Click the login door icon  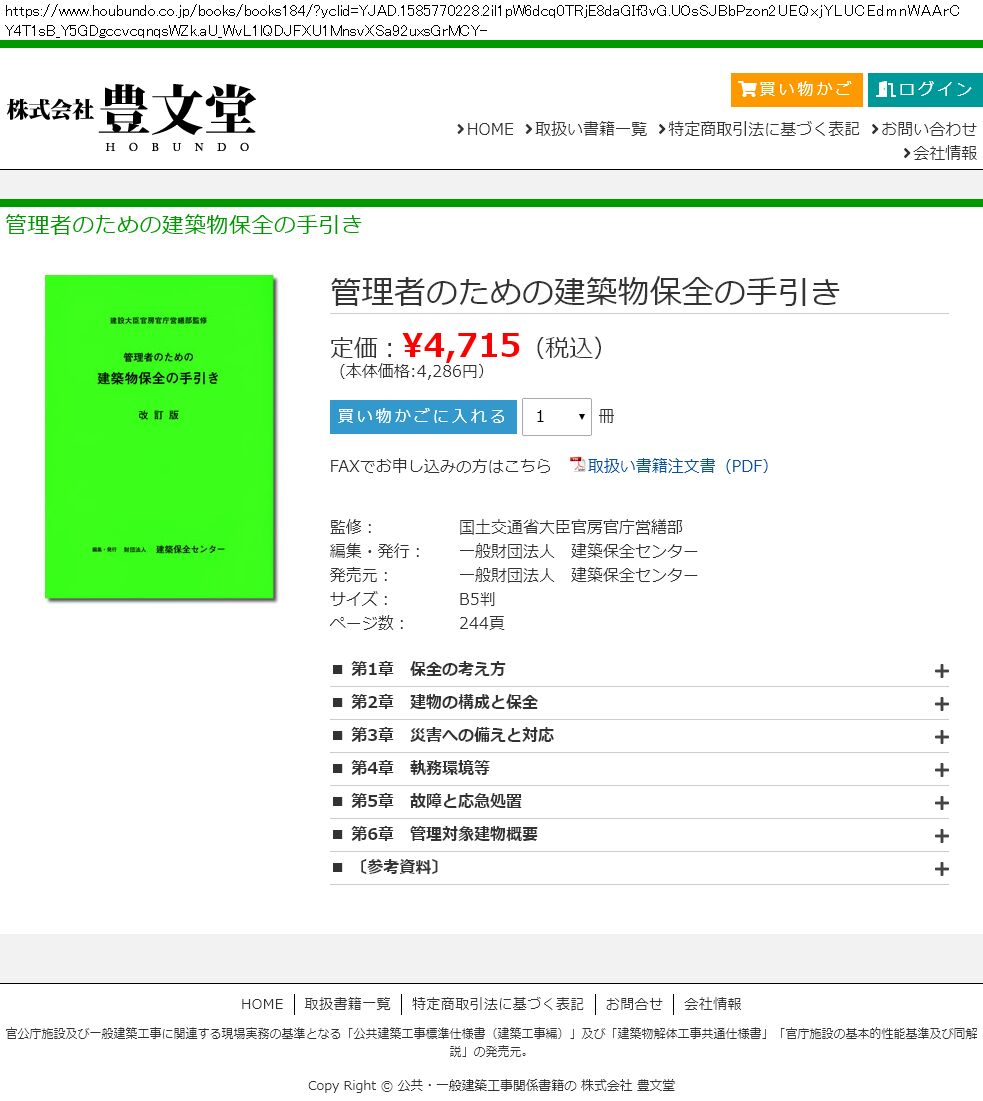885,90
